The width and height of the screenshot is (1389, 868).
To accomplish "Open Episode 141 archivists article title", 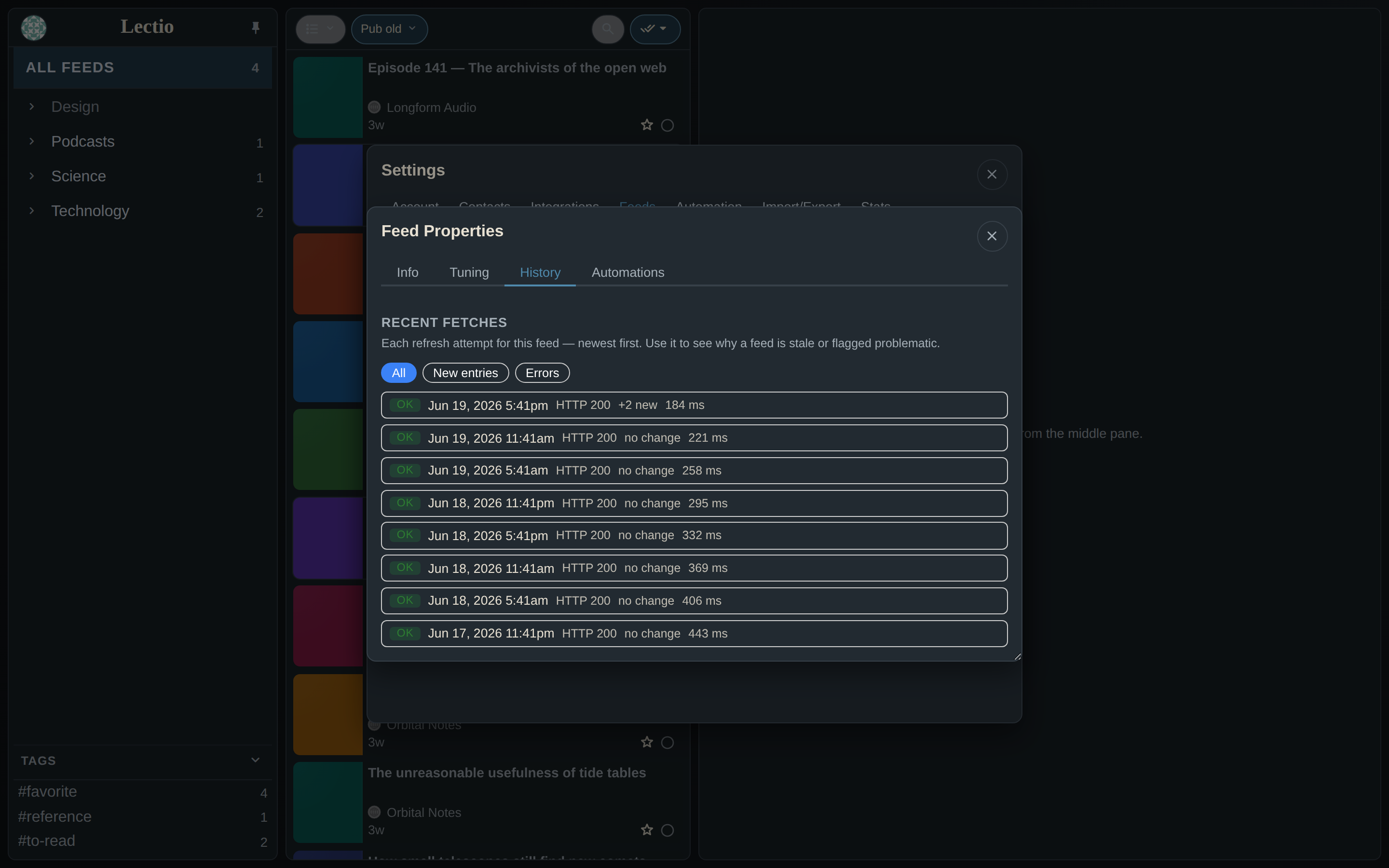I will pyautogui.click(x=517, y=68).
